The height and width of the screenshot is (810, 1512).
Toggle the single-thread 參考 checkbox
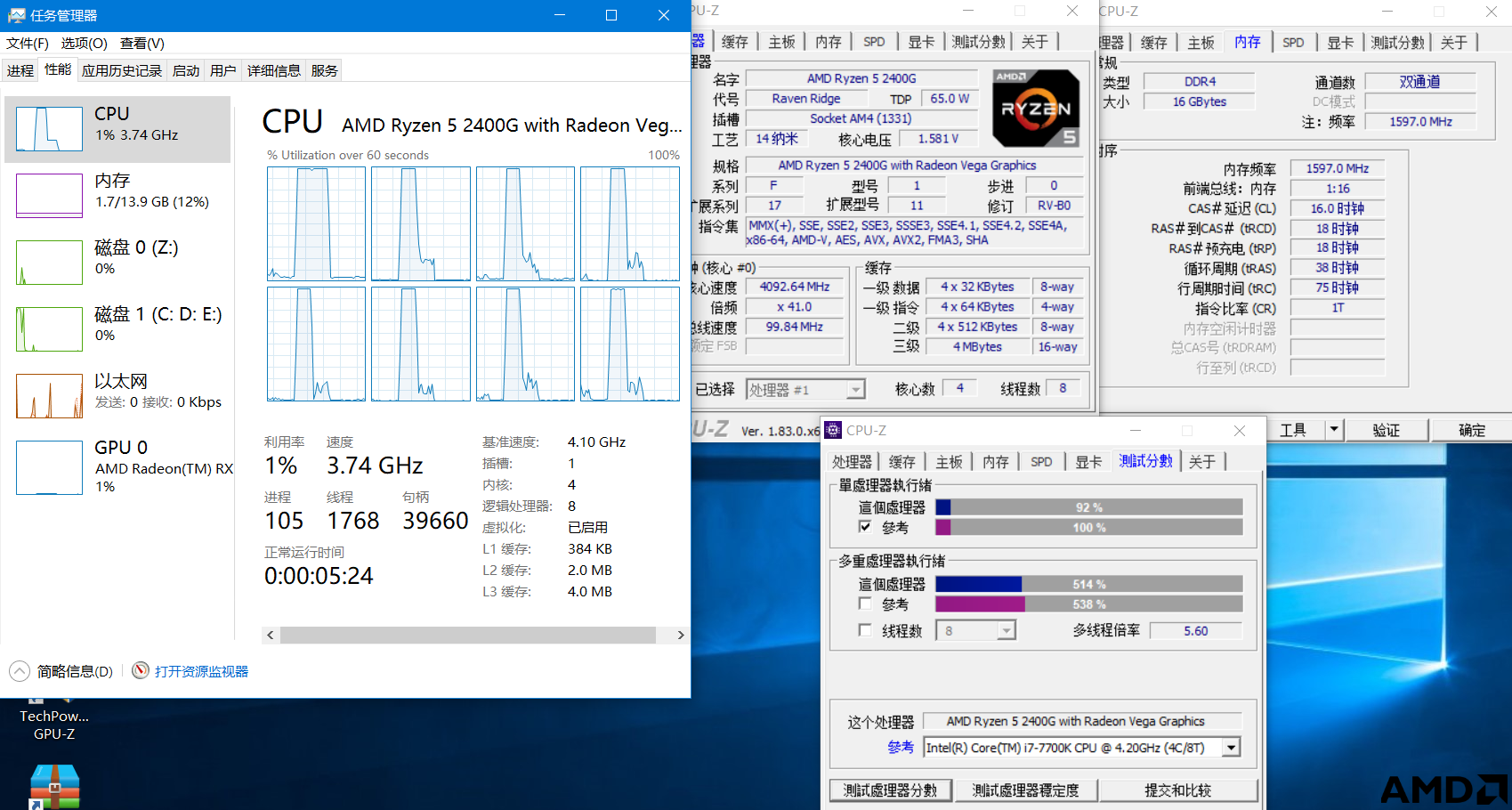(x=865, y=527)
